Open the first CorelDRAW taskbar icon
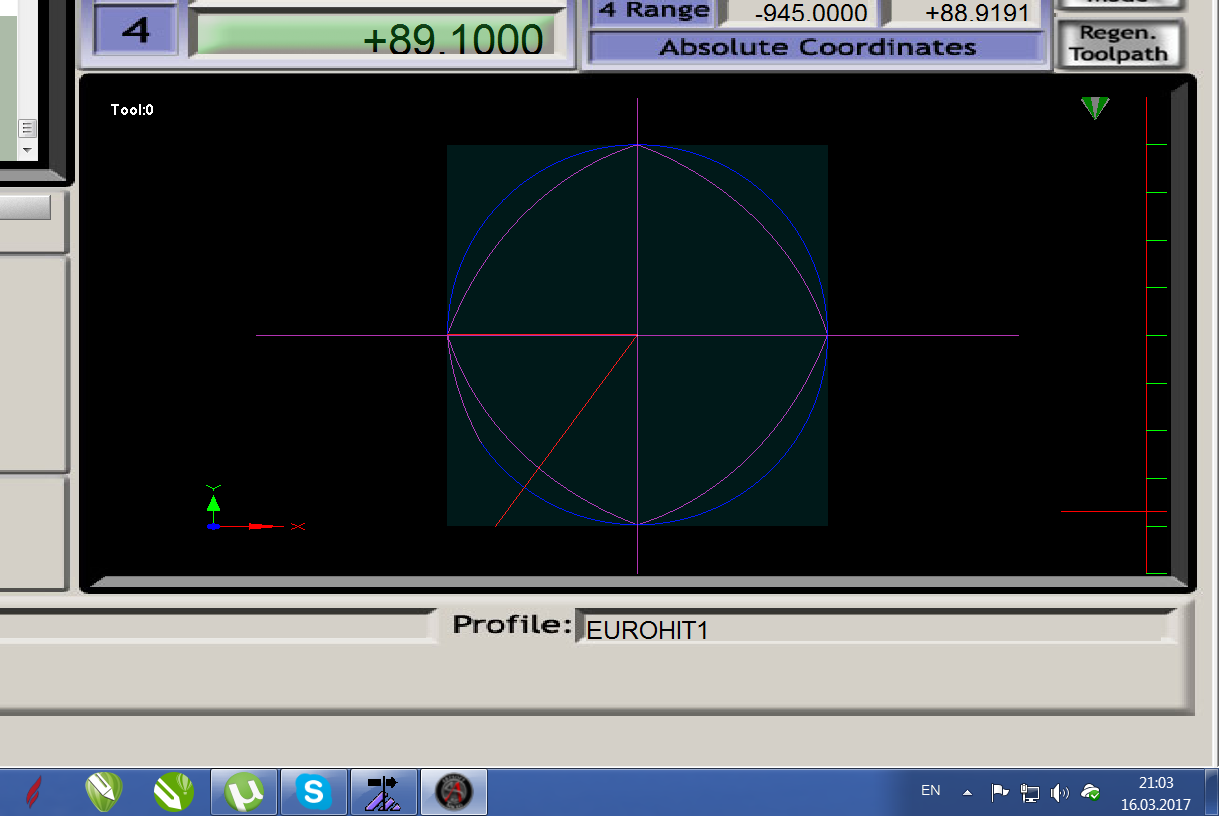The height and width of the screenshot is (816, 1219). tap(104, 793)
